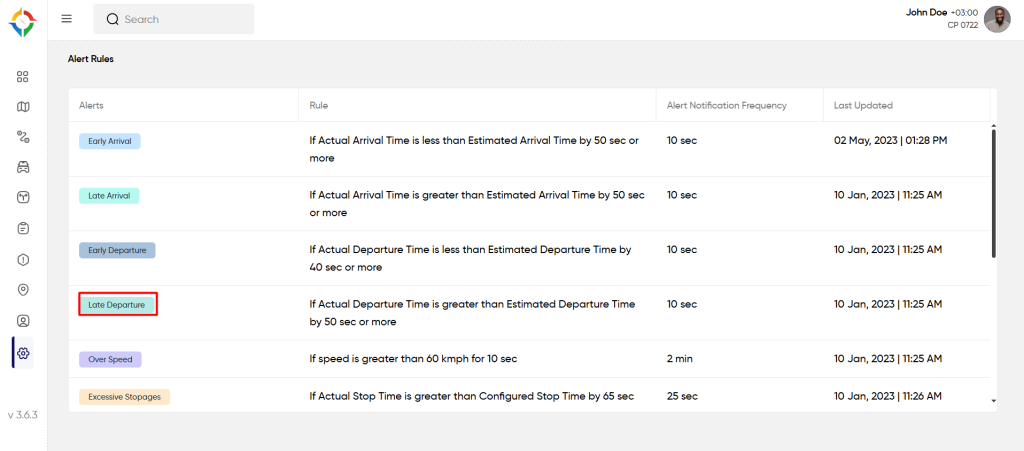
Task: Click the route path icon in sidebar
Action: [x=23, y=137]
